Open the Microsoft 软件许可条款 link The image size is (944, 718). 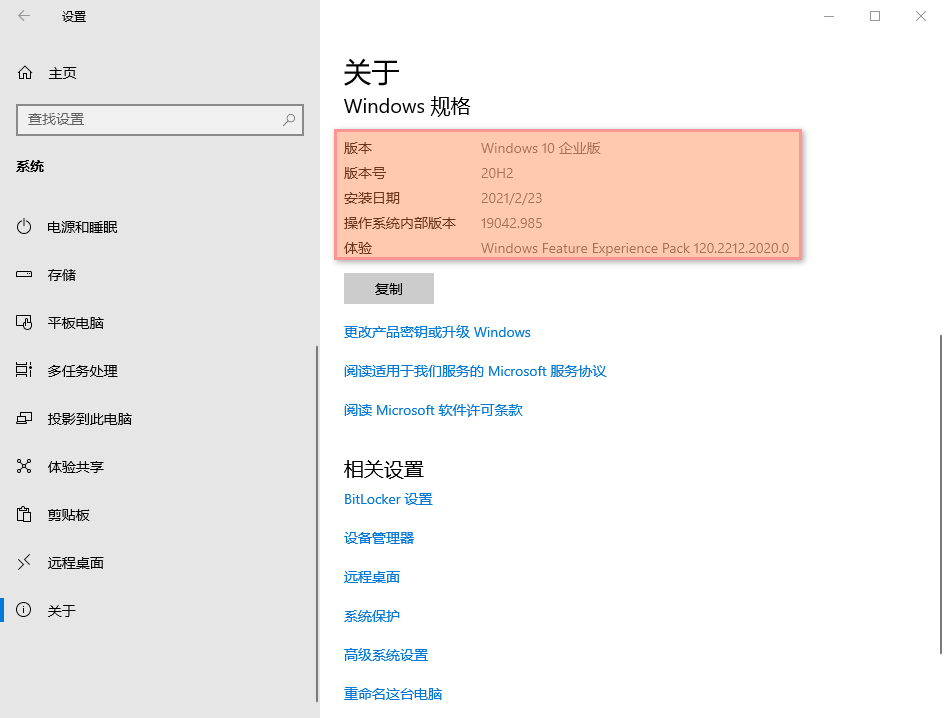click(x=433, y=410)
